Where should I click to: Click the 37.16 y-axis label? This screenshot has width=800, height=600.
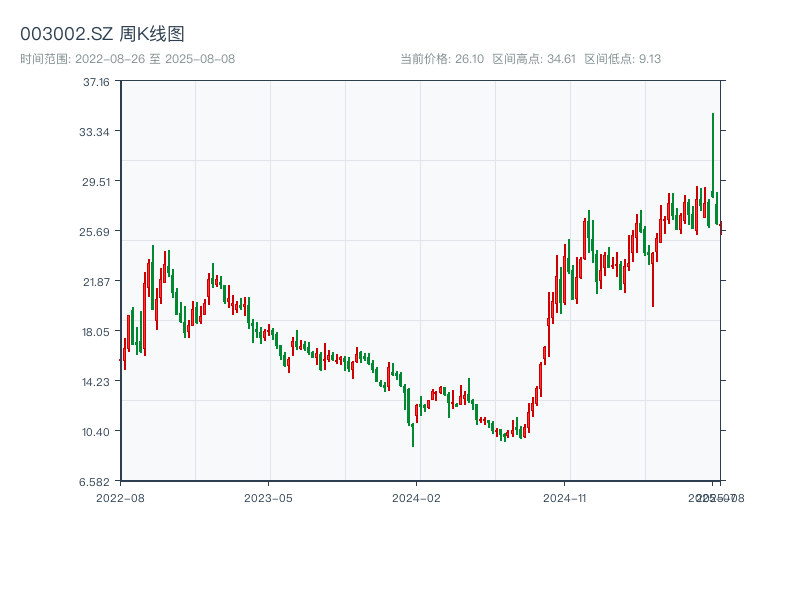tap(96, 82)
